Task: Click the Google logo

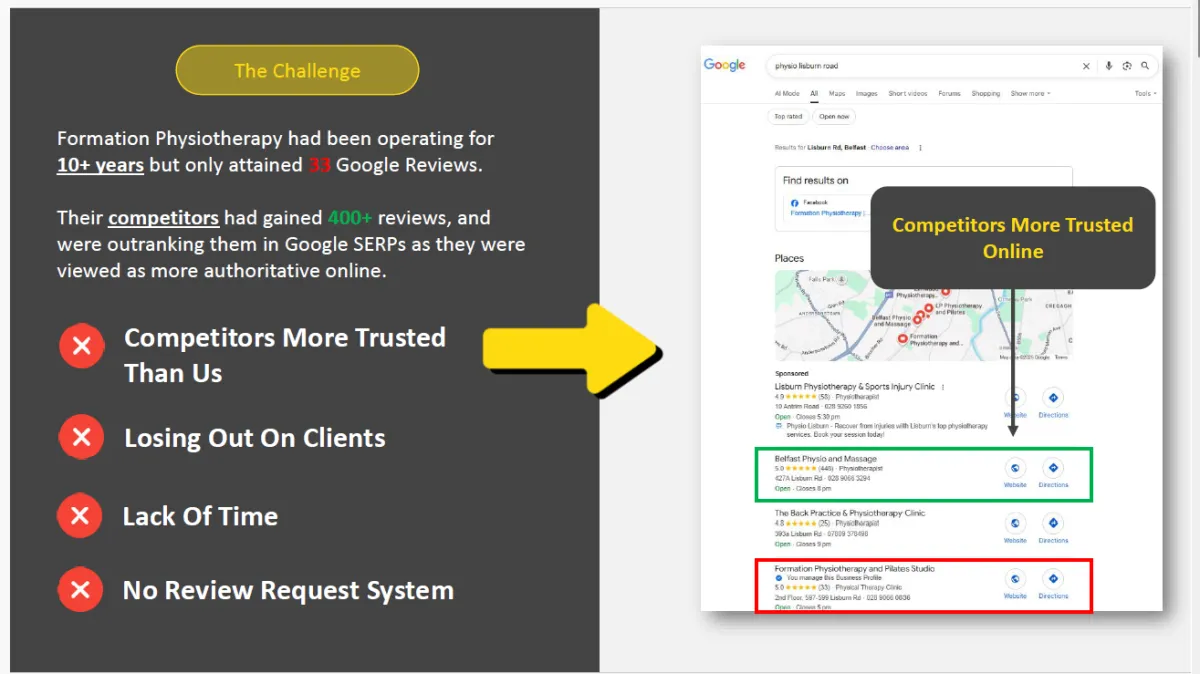Action: point(724,65)
